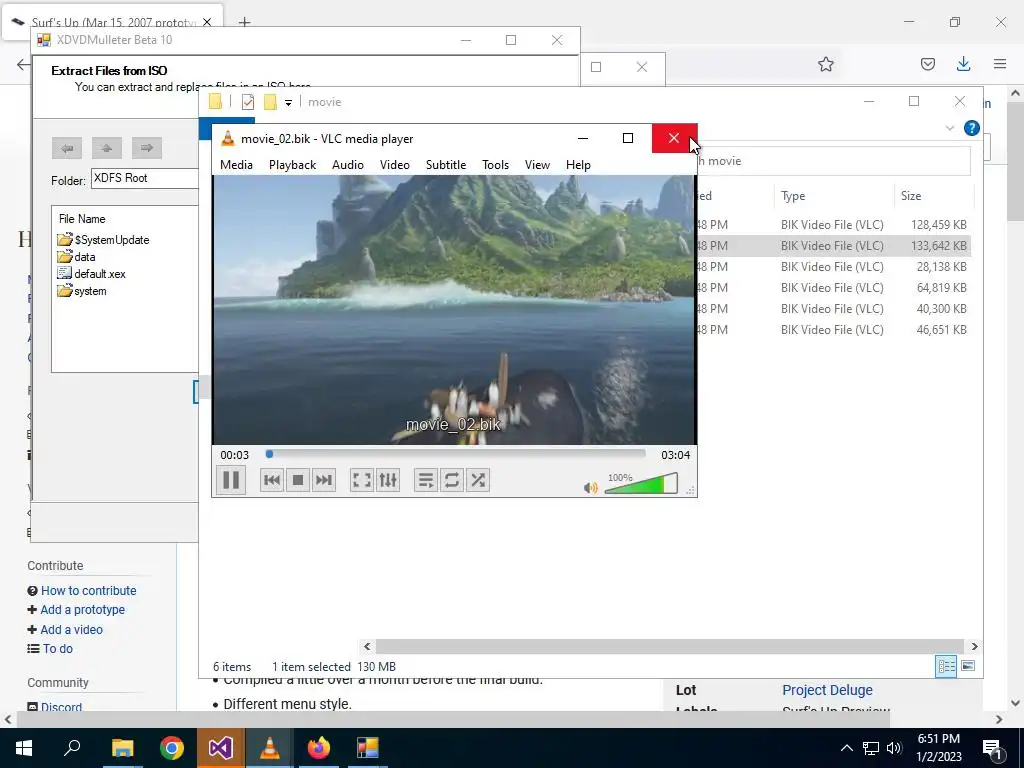Seek on the VLC playback progress bar
The width and height of the screenshot is (1024, 768).
[455, 454]
